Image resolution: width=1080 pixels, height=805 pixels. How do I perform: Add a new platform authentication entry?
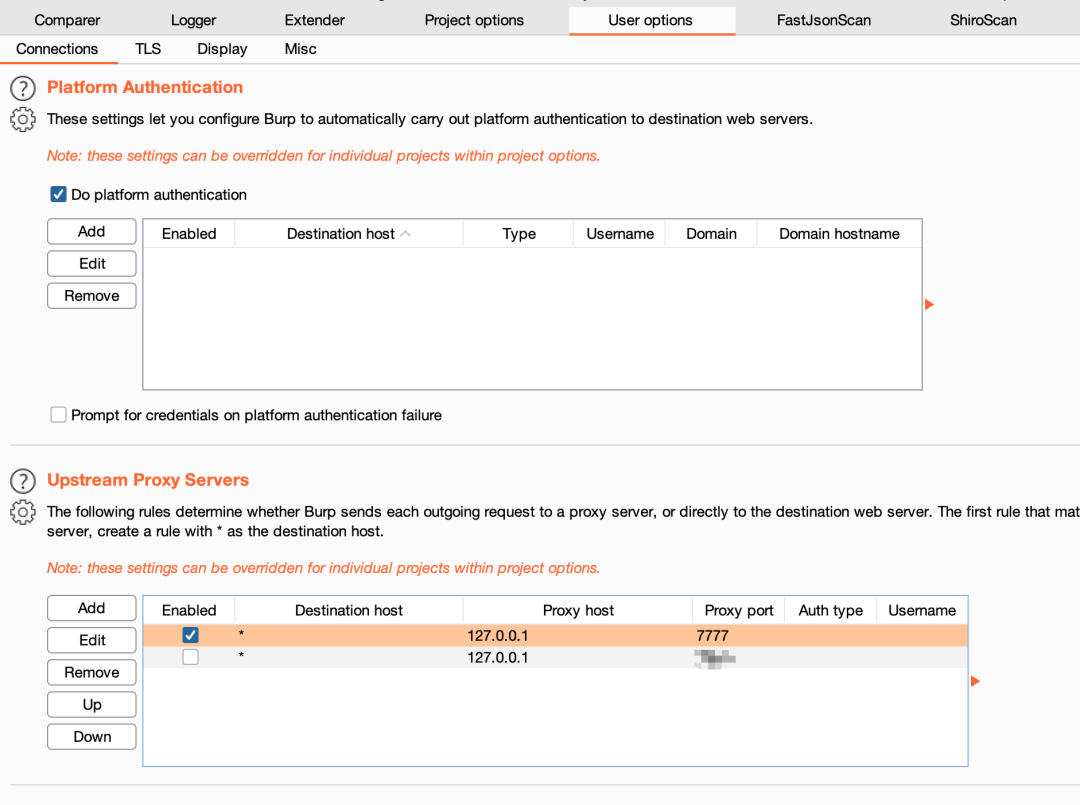point(92,231)
